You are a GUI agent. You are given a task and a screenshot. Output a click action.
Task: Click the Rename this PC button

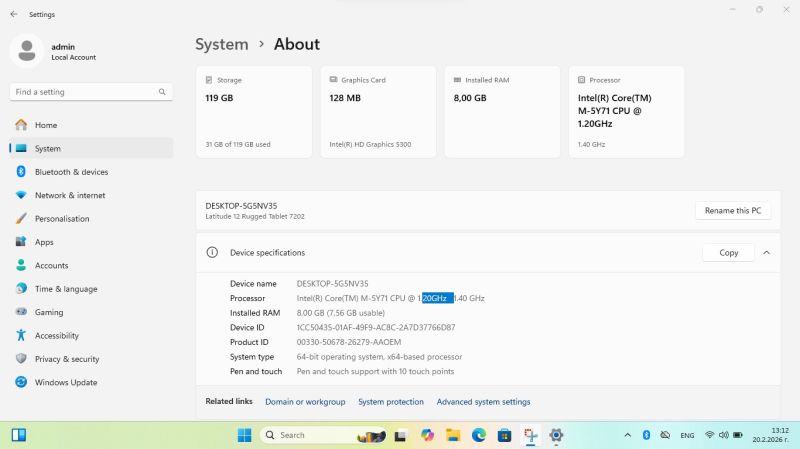[733, 211]
